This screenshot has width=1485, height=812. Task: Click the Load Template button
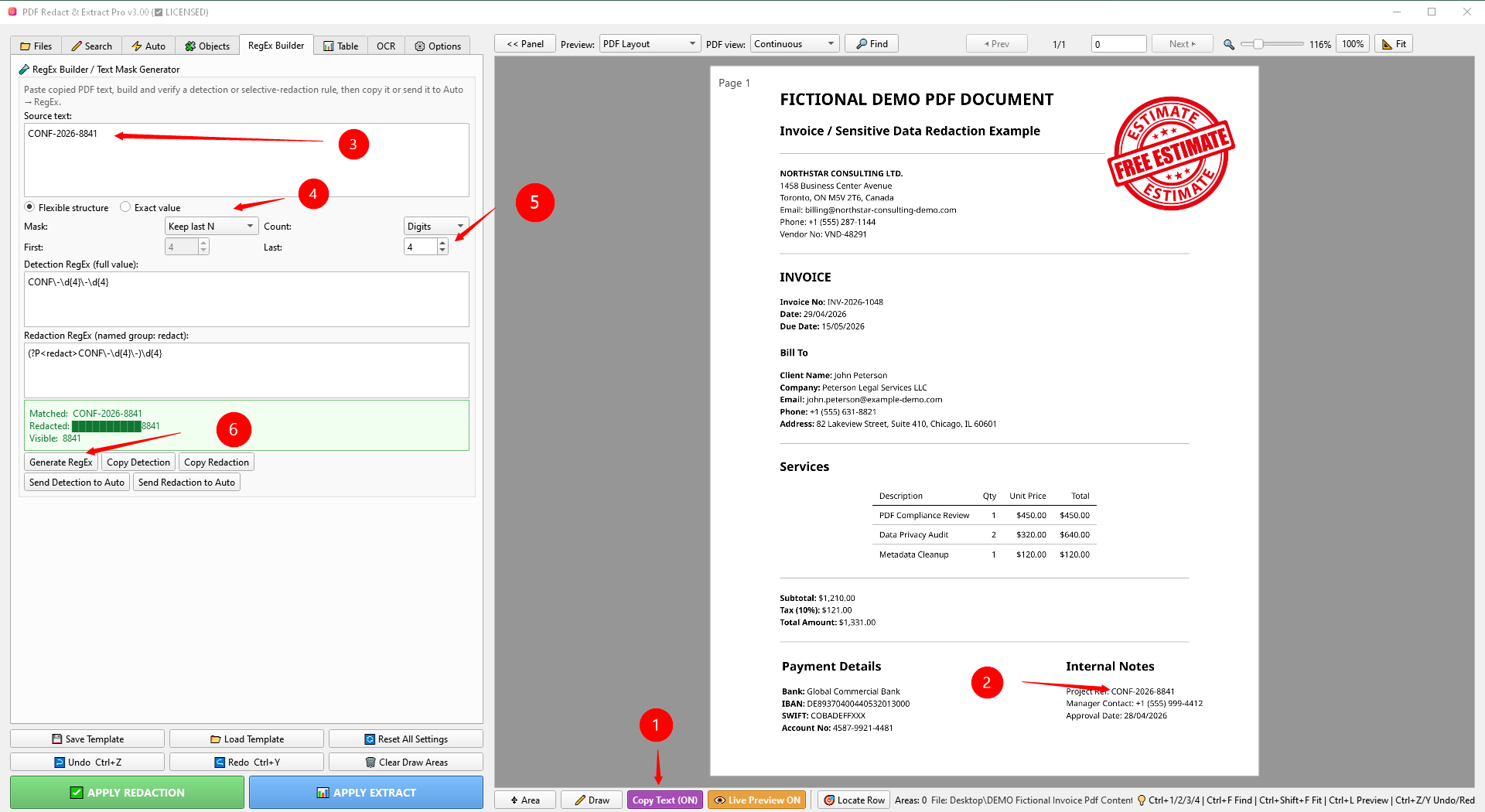[247, 739]
